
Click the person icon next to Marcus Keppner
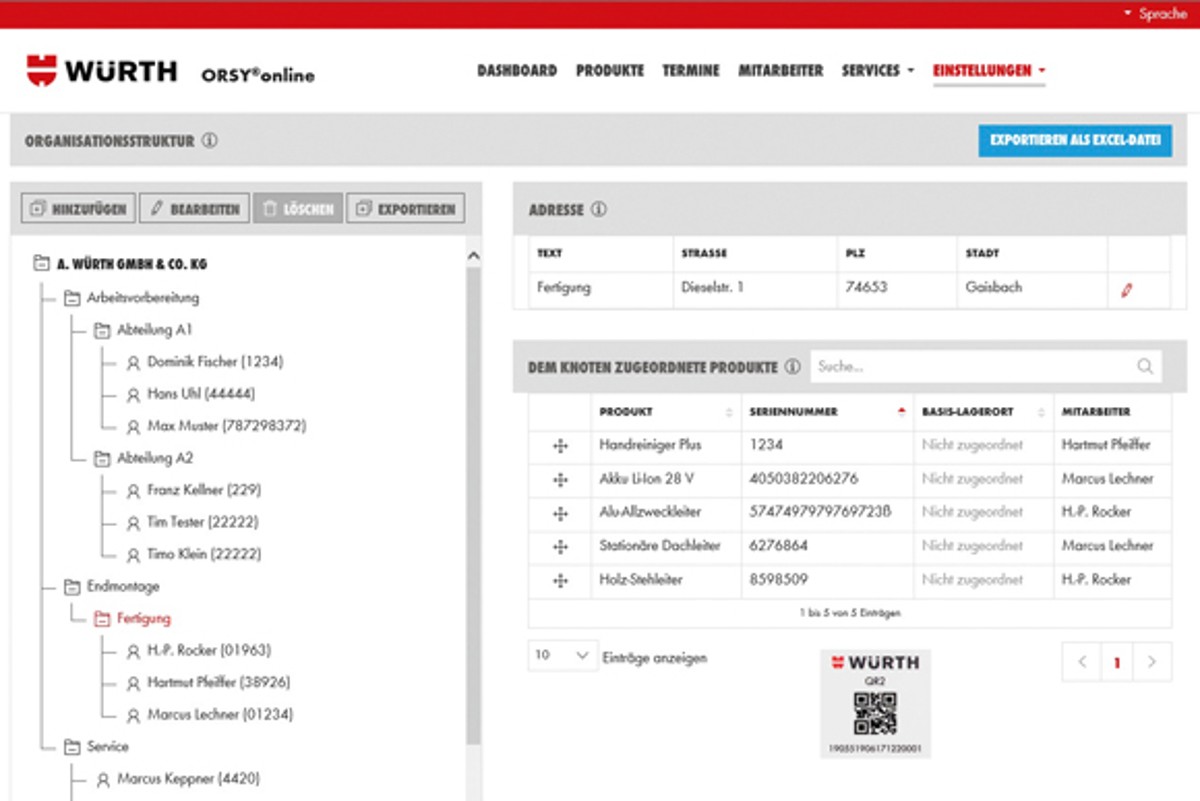tap(103, 779)
